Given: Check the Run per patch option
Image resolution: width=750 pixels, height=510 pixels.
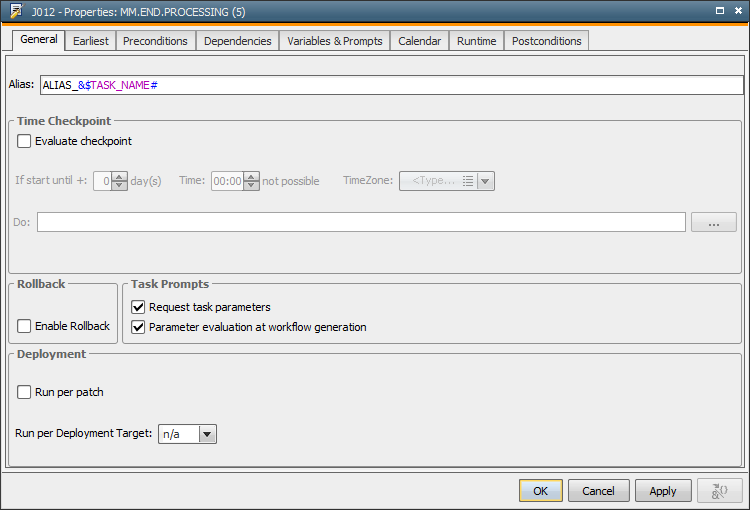Looking at the screenshot, I should point(24,393).
